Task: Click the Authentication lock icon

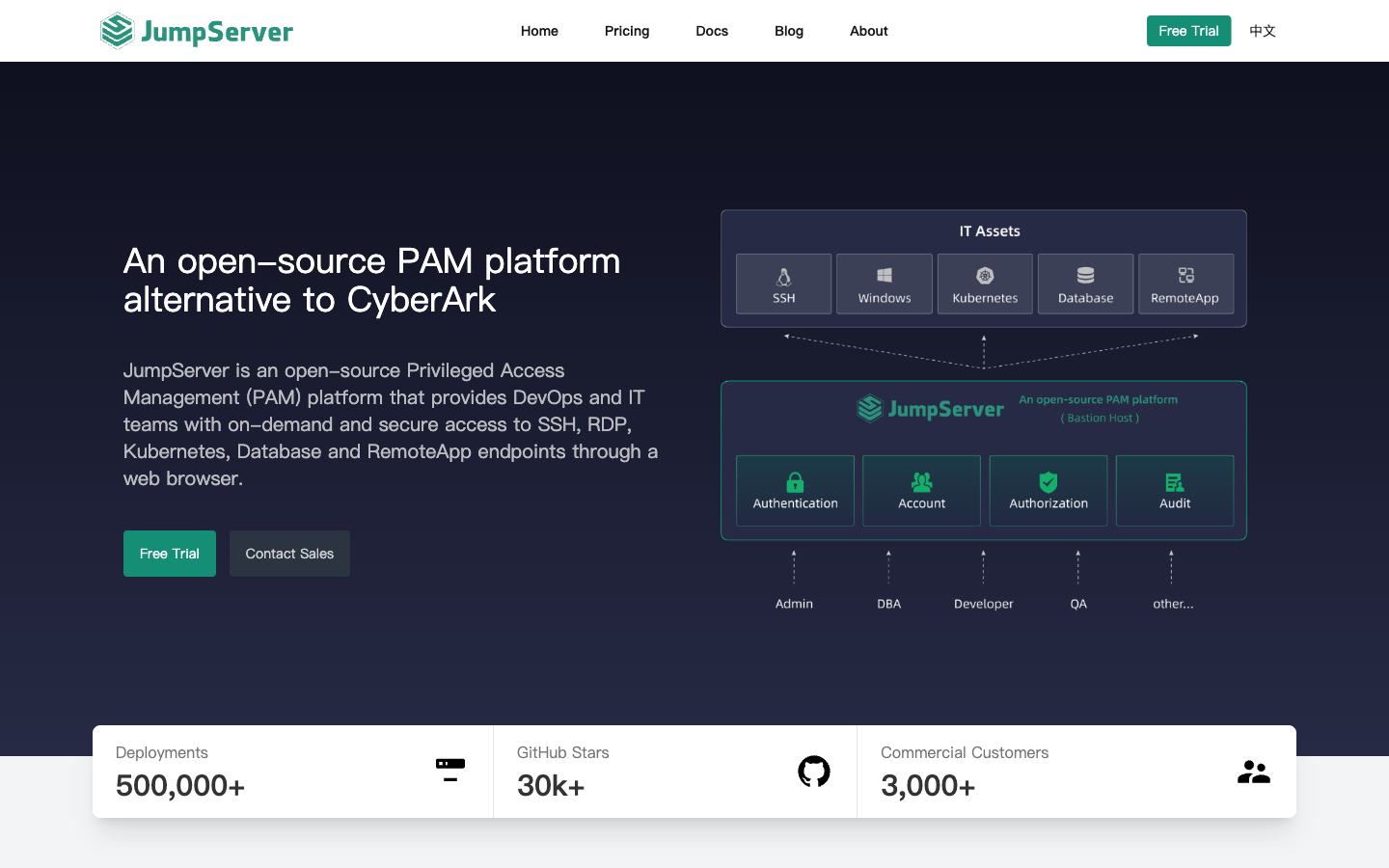Action: coord(795,482)
